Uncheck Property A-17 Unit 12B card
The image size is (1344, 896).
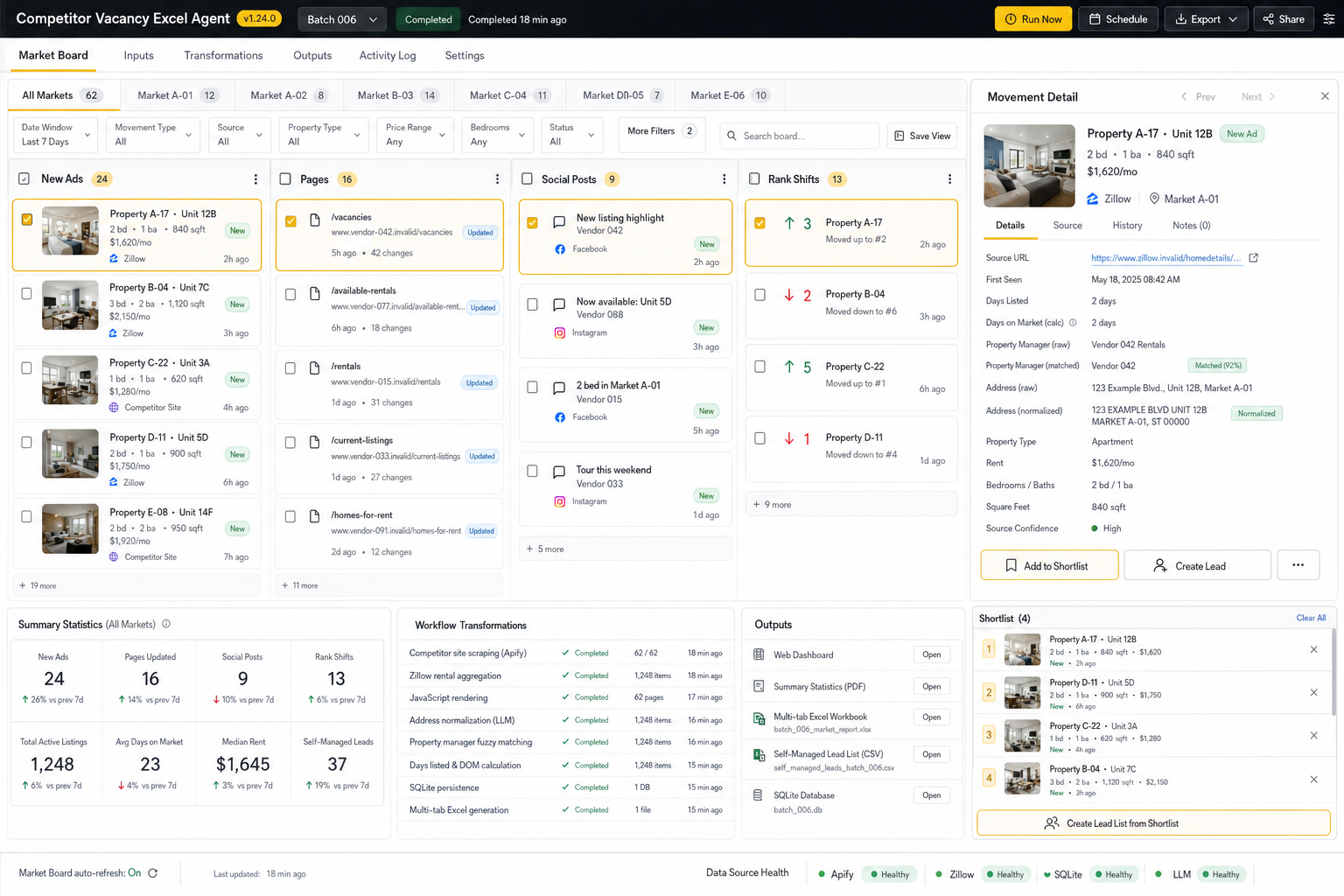tap(27, 220)
